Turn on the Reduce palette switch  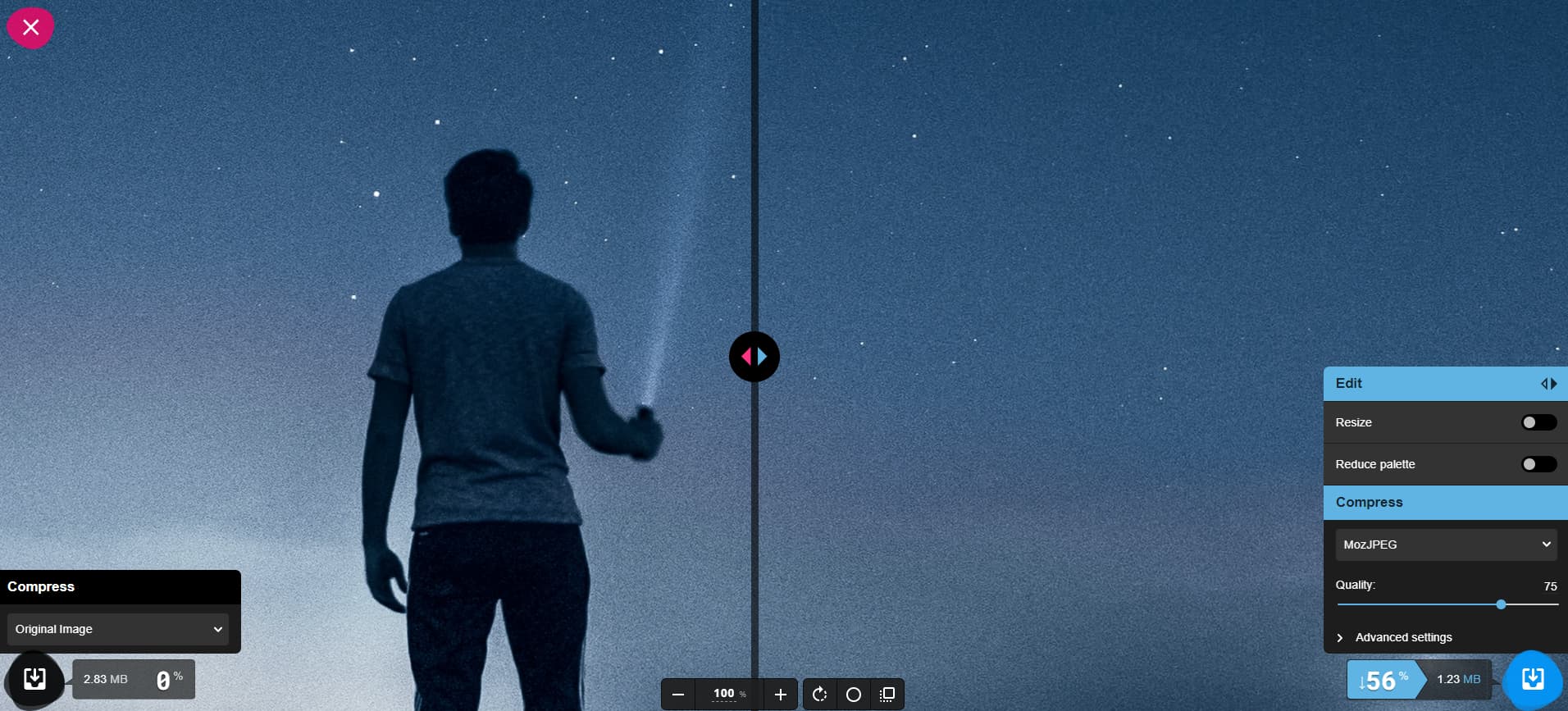(x=1538, y=464)
